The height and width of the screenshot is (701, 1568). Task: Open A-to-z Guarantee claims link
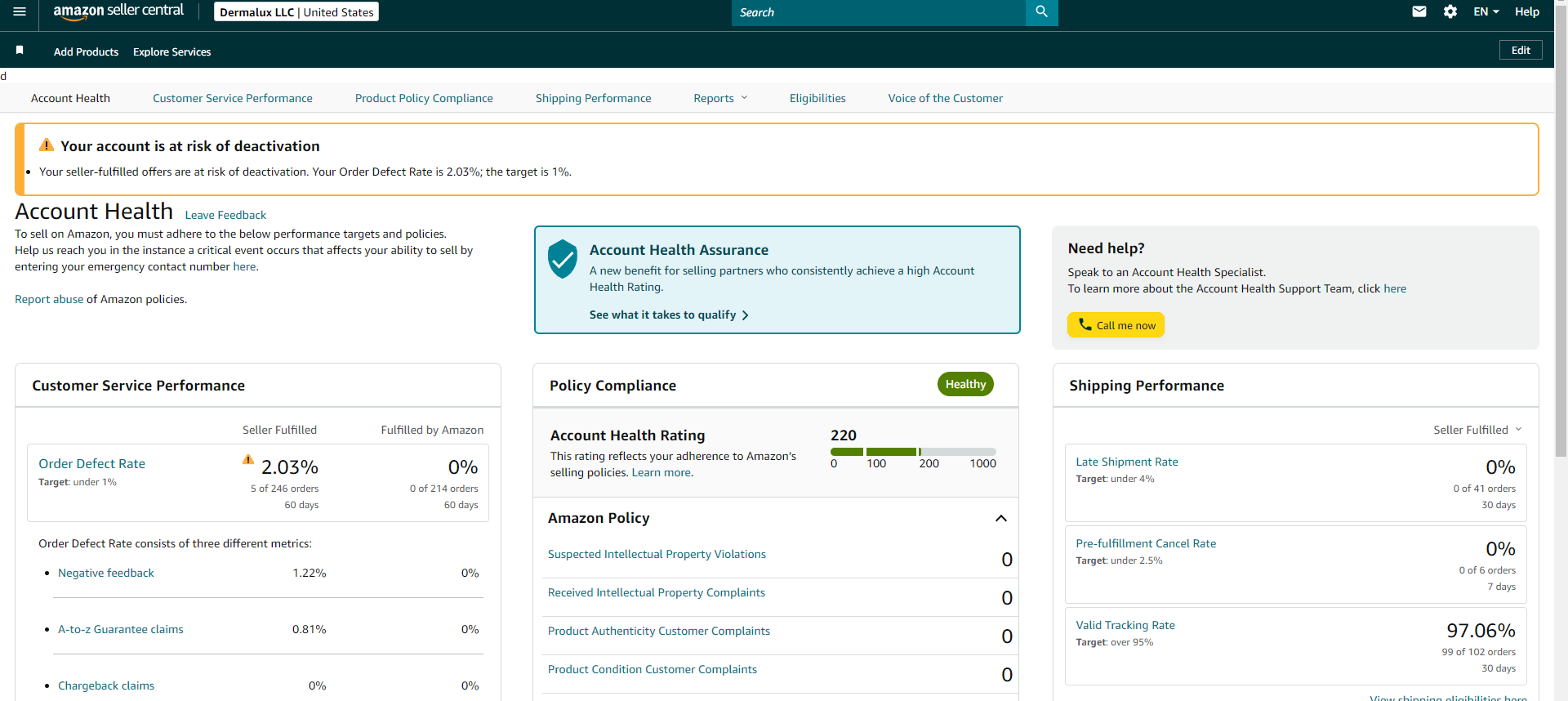point(121,629)
